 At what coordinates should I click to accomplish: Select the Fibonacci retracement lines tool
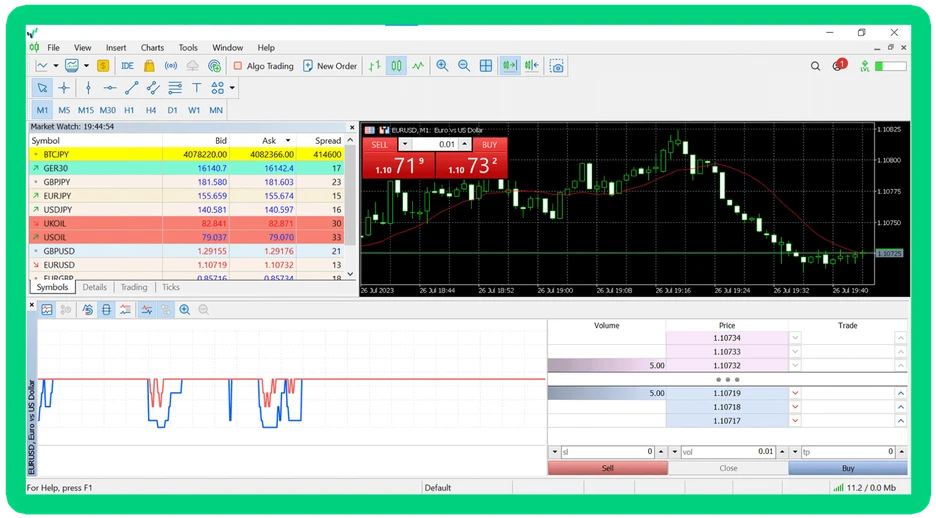coord(175,88)
